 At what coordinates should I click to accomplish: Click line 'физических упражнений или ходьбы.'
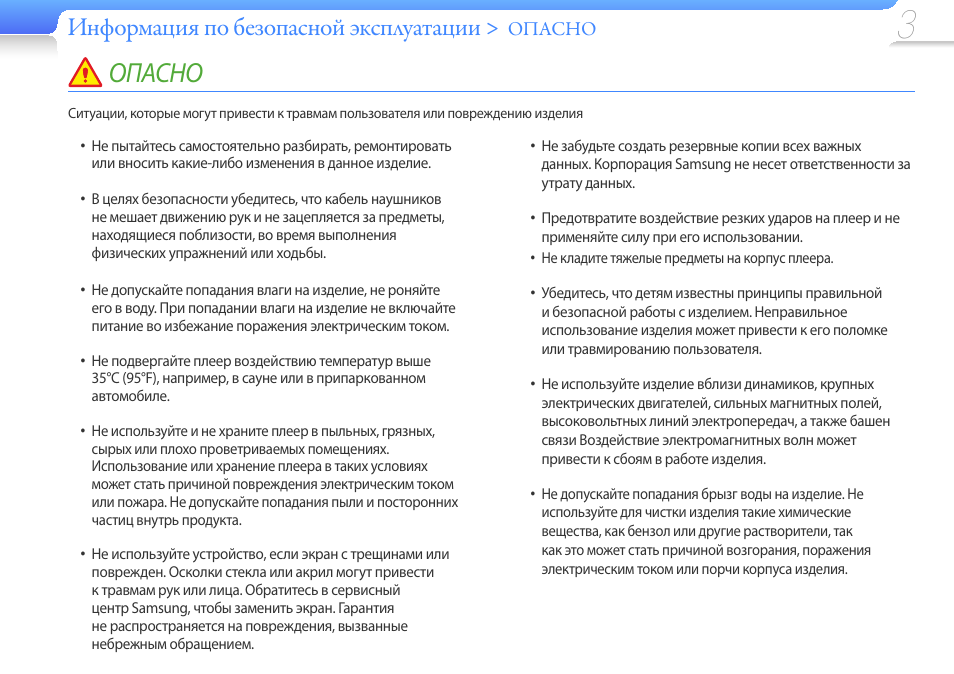click(209, 254)
